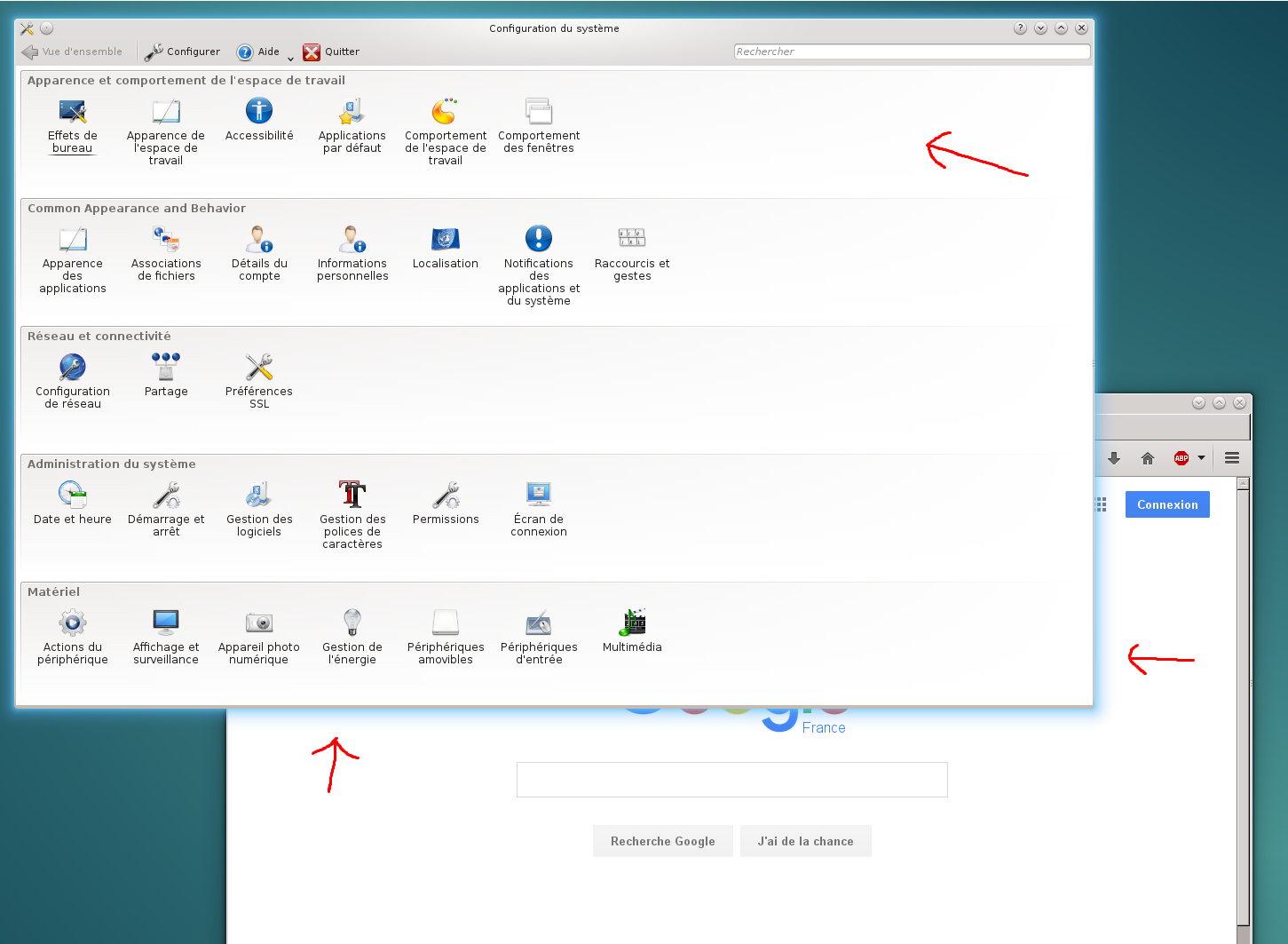Open Date et heure settings
The height and width of the screenshot is (944, 1288).
(73, 496)
